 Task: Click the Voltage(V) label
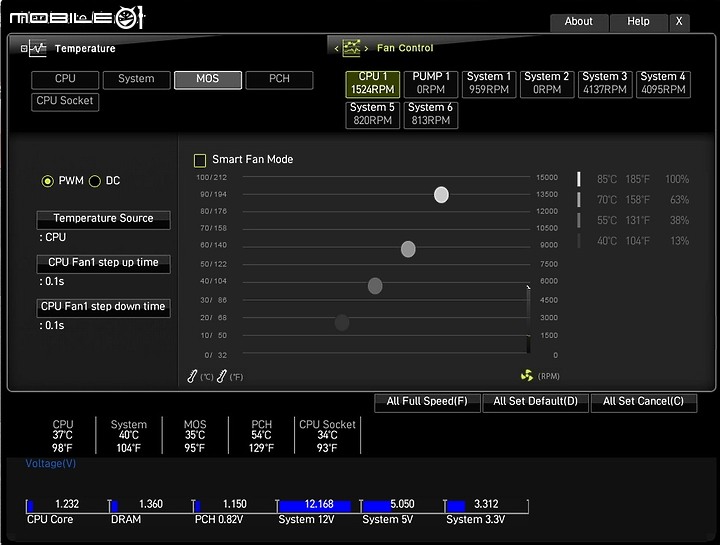(51, 463)
